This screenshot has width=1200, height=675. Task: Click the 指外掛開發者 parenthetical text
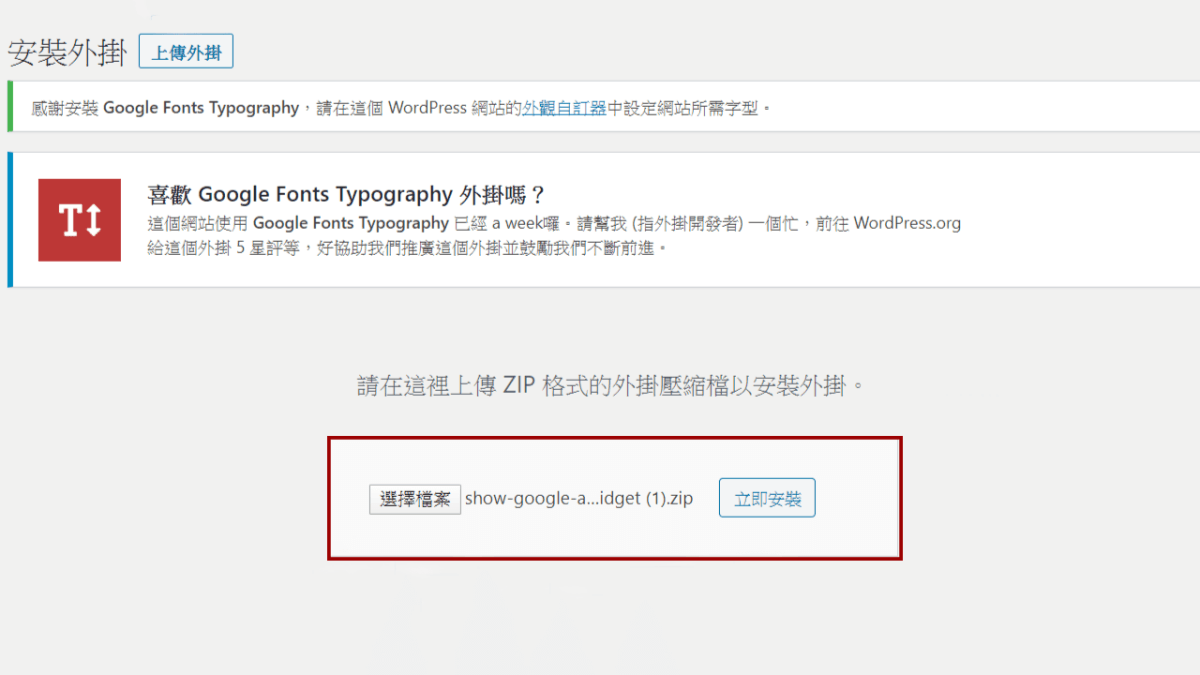[688, 223]
